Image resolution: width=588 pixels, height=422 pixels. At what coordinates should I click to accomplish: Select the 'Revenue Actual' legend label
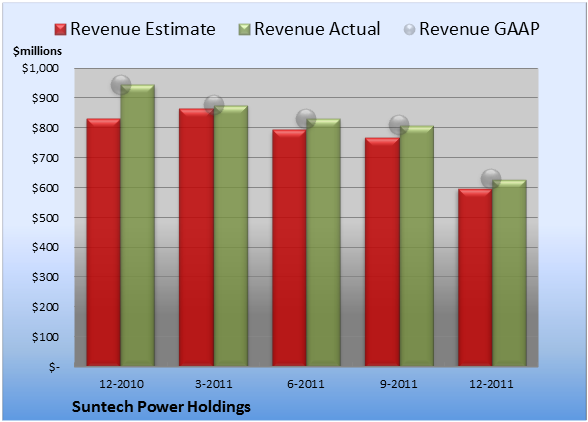[x=317, y=29]
